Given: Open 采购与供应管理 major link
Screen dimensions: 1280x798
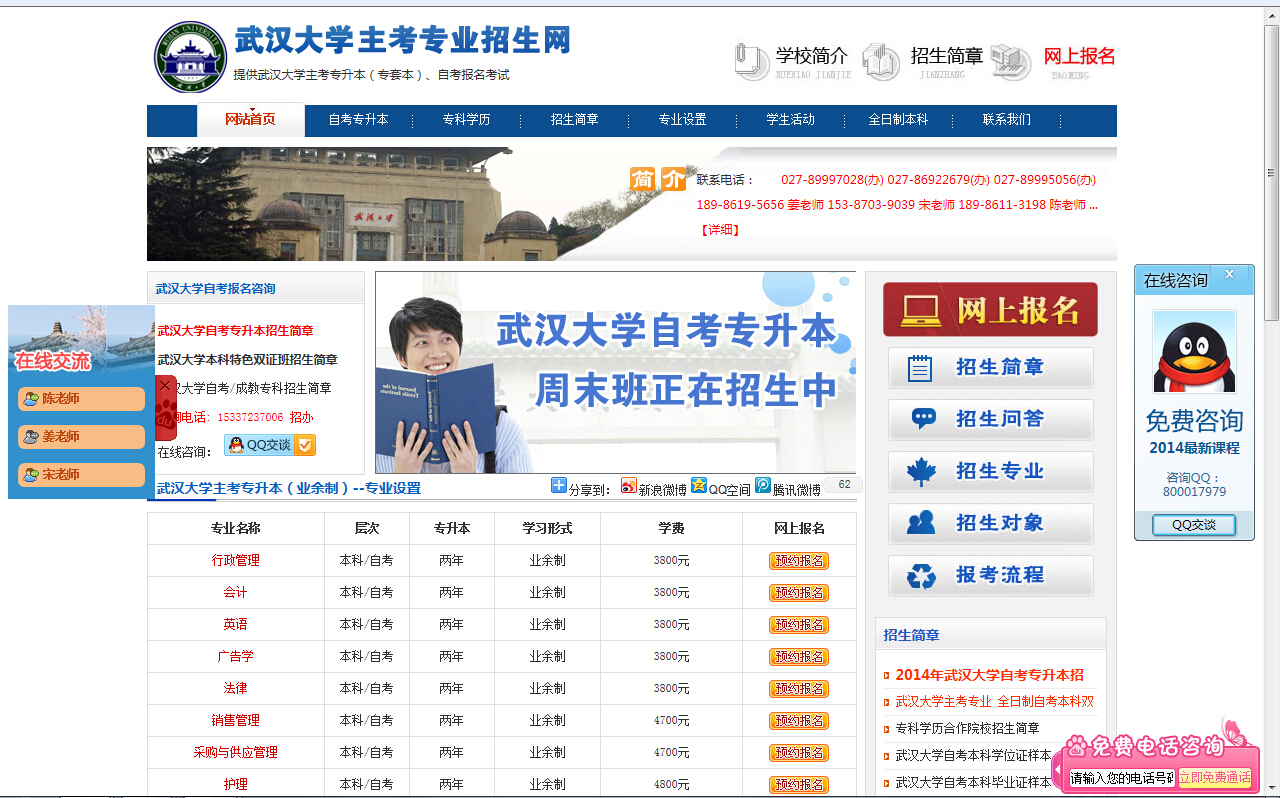Looking at the screenshot, I should [x=236, y=753].
